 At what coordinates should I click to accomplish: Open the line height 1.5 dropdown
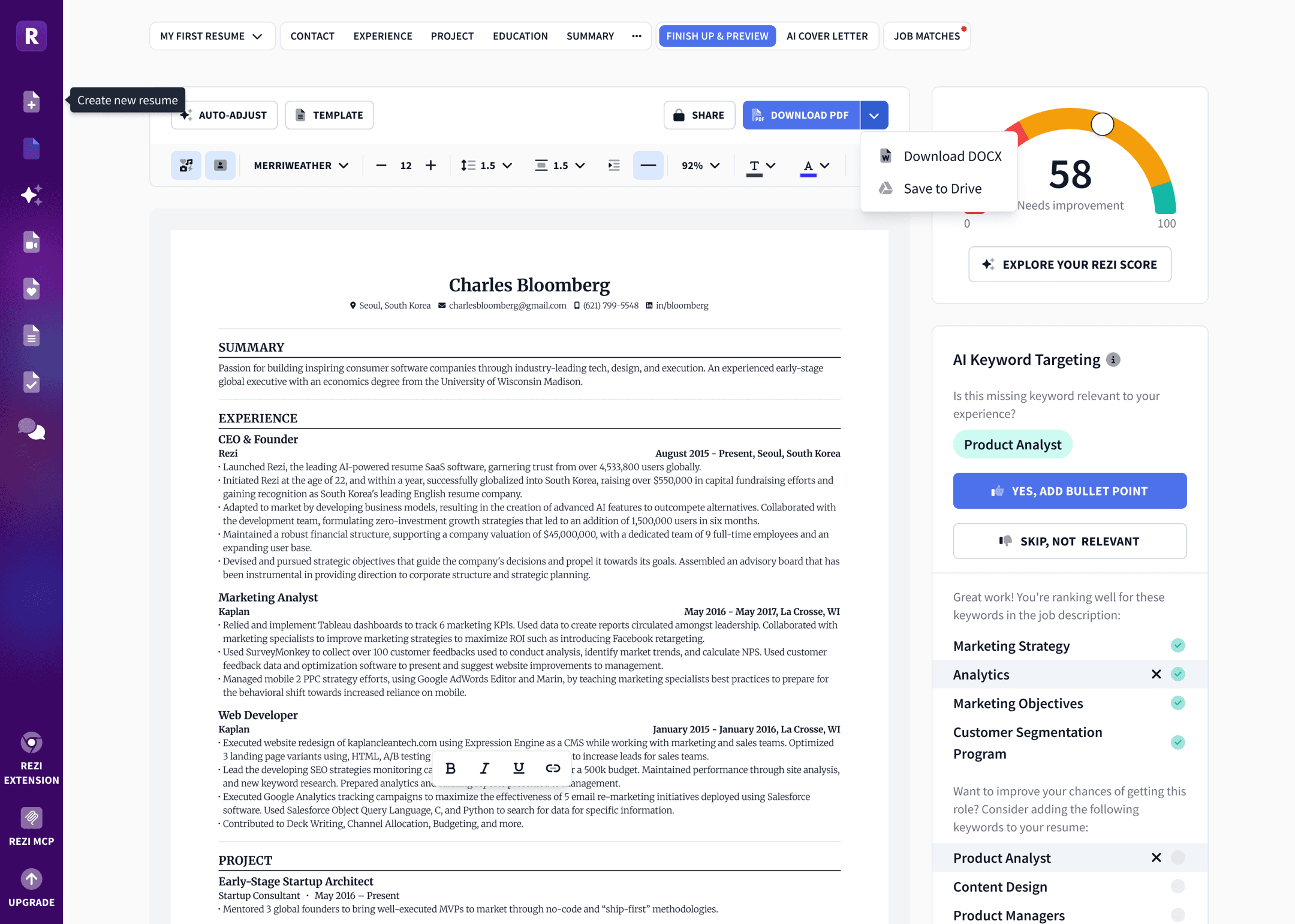tap(486, 165)
